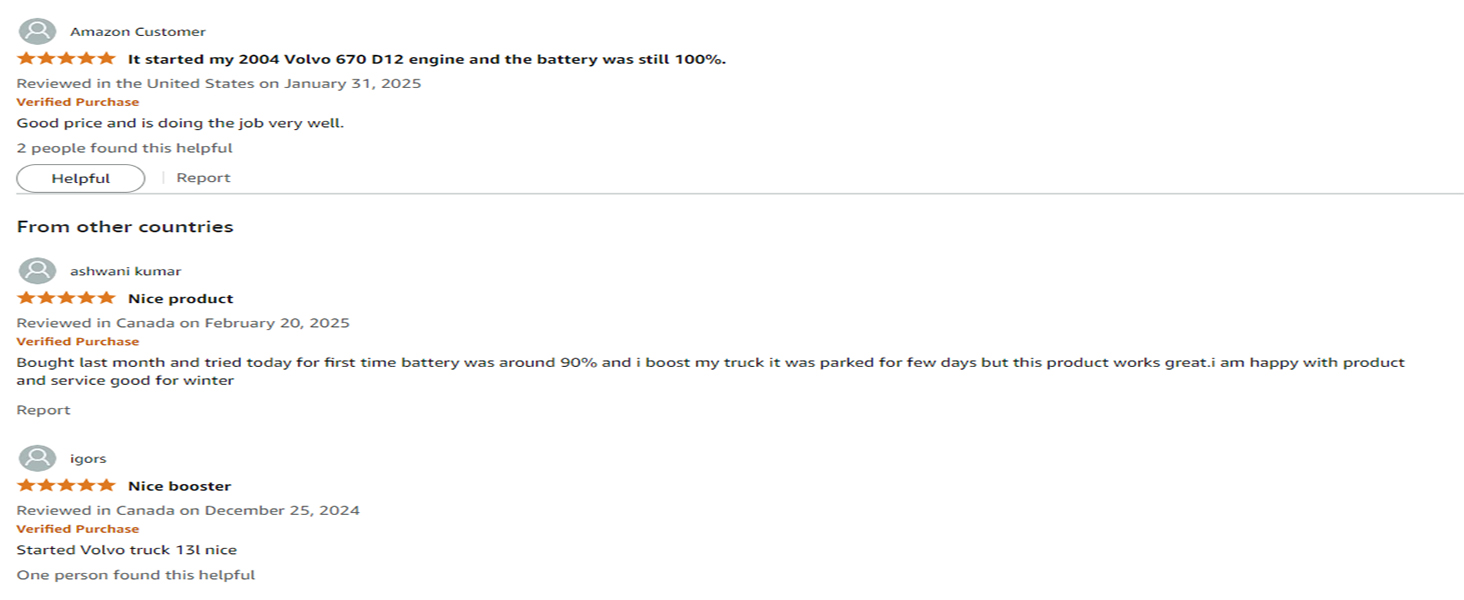Mark the Amazon Customer review as Helpful
Viewport: 1464px width, 600px height.
(81, 178)
